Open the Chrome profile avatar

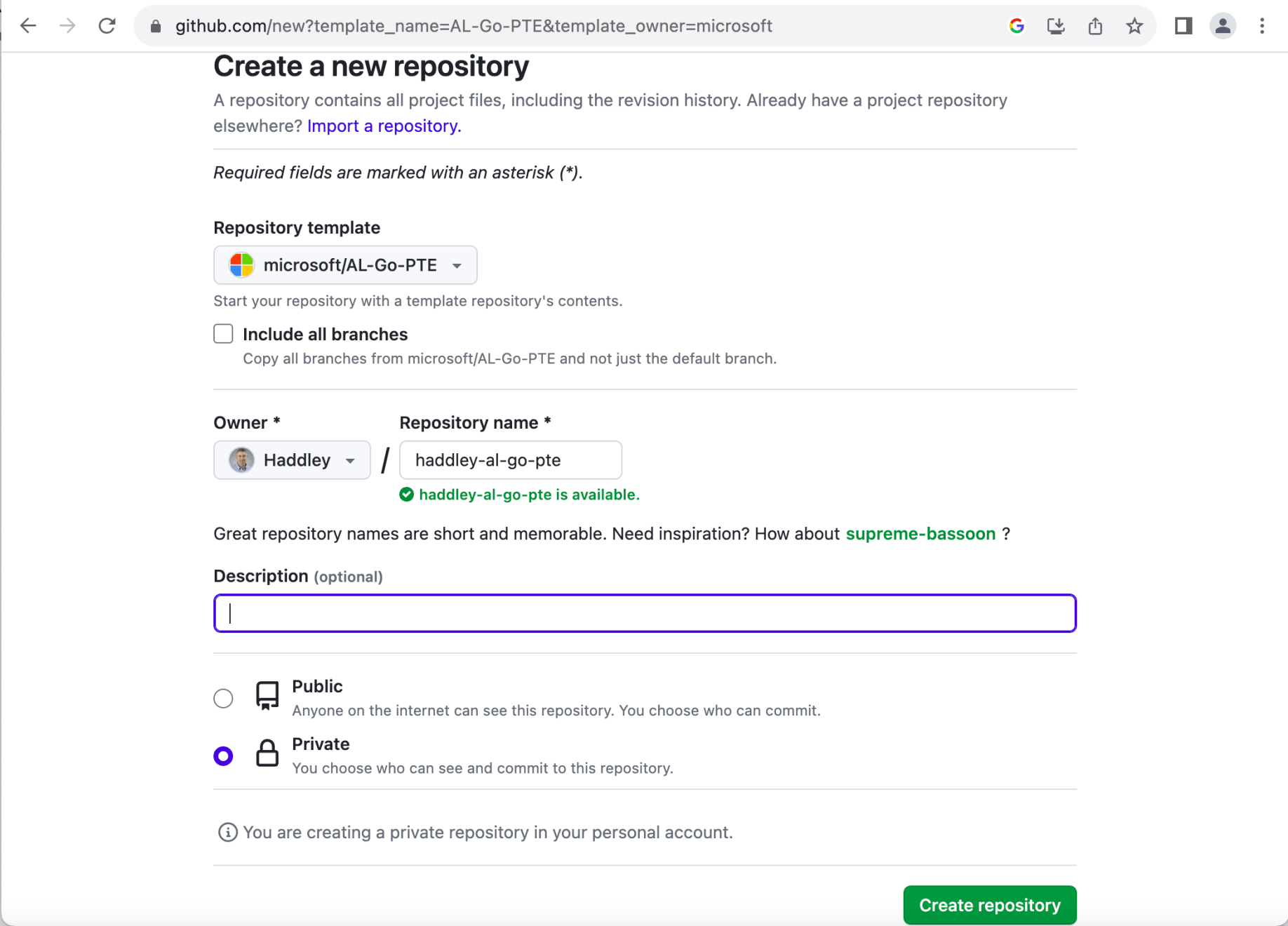click(1223, 26)
